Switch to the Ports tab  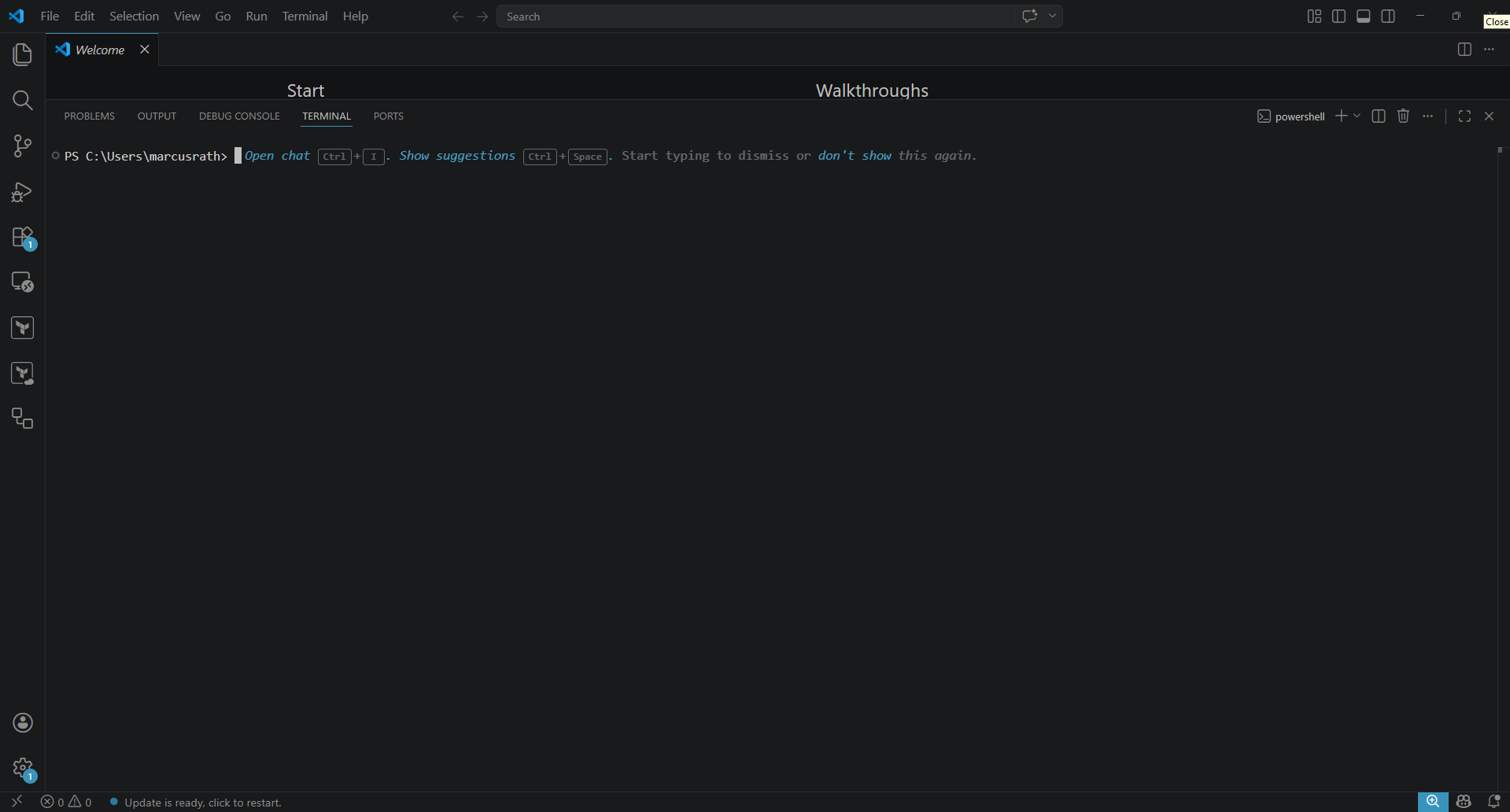click(389, 116)
